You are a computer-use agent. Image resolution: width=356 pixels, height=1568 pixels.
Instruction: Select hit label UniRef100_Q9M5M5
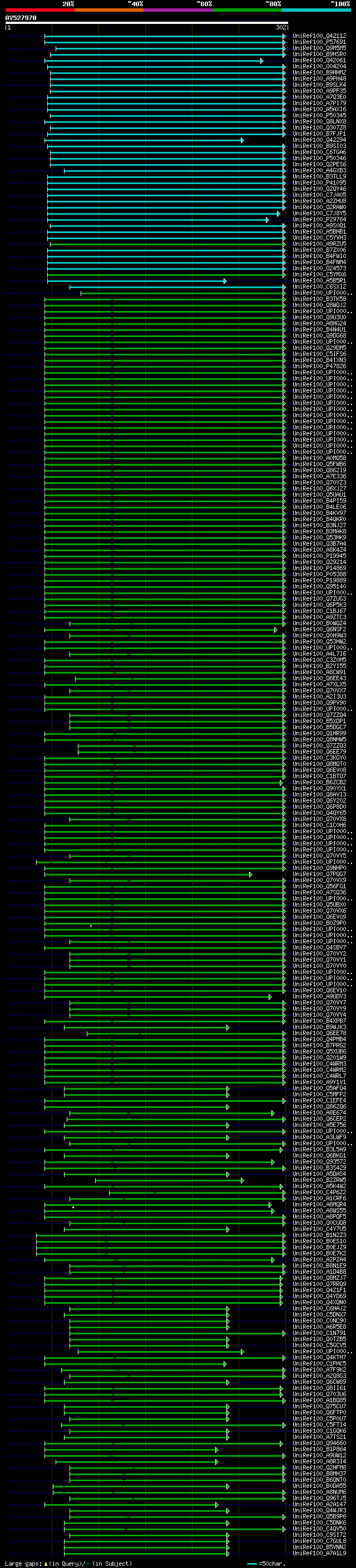[x=319, y=48]
